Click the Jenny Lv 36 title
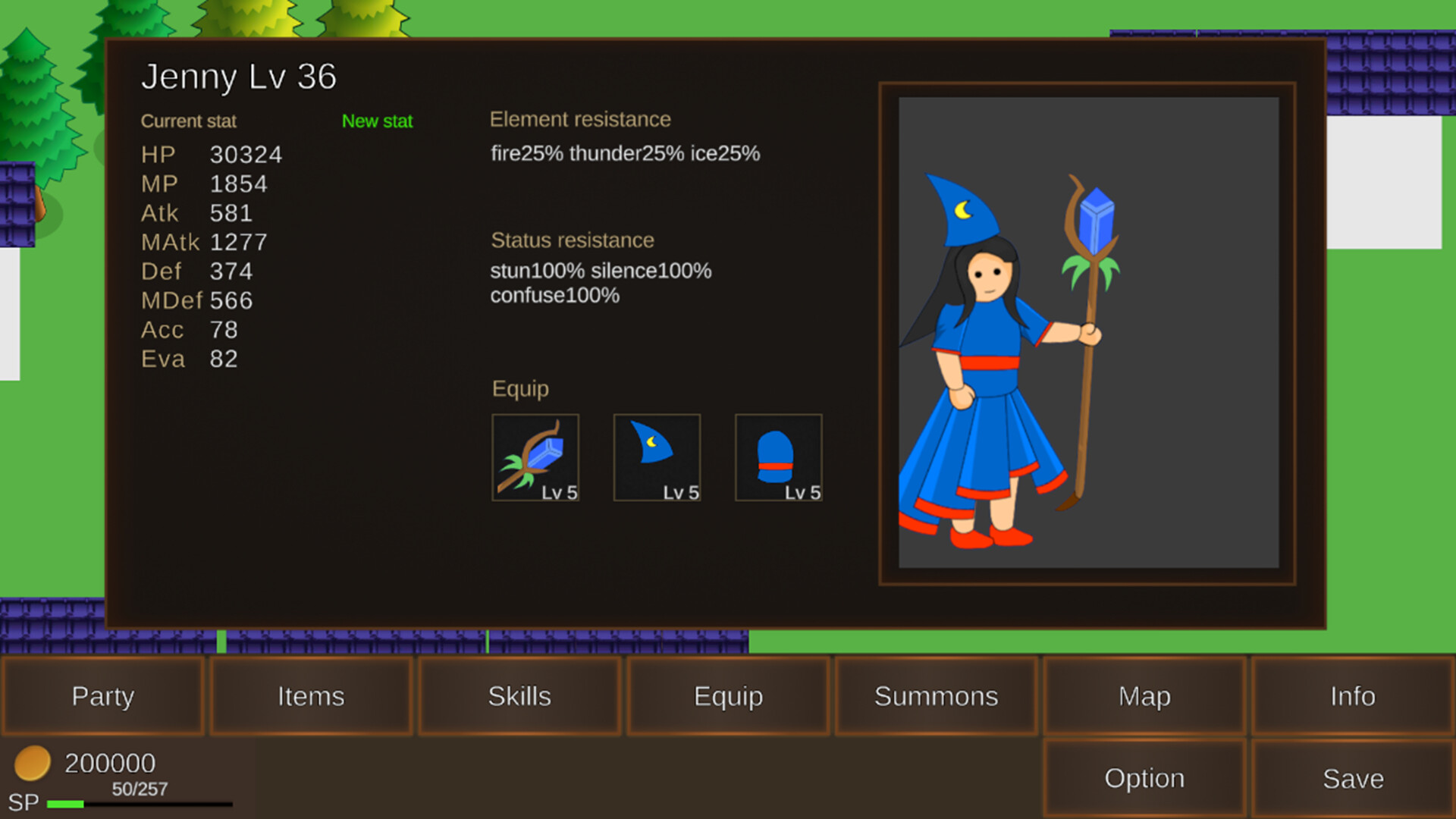The width and height of the screenshot is (1456, 819). coord(239,77)
